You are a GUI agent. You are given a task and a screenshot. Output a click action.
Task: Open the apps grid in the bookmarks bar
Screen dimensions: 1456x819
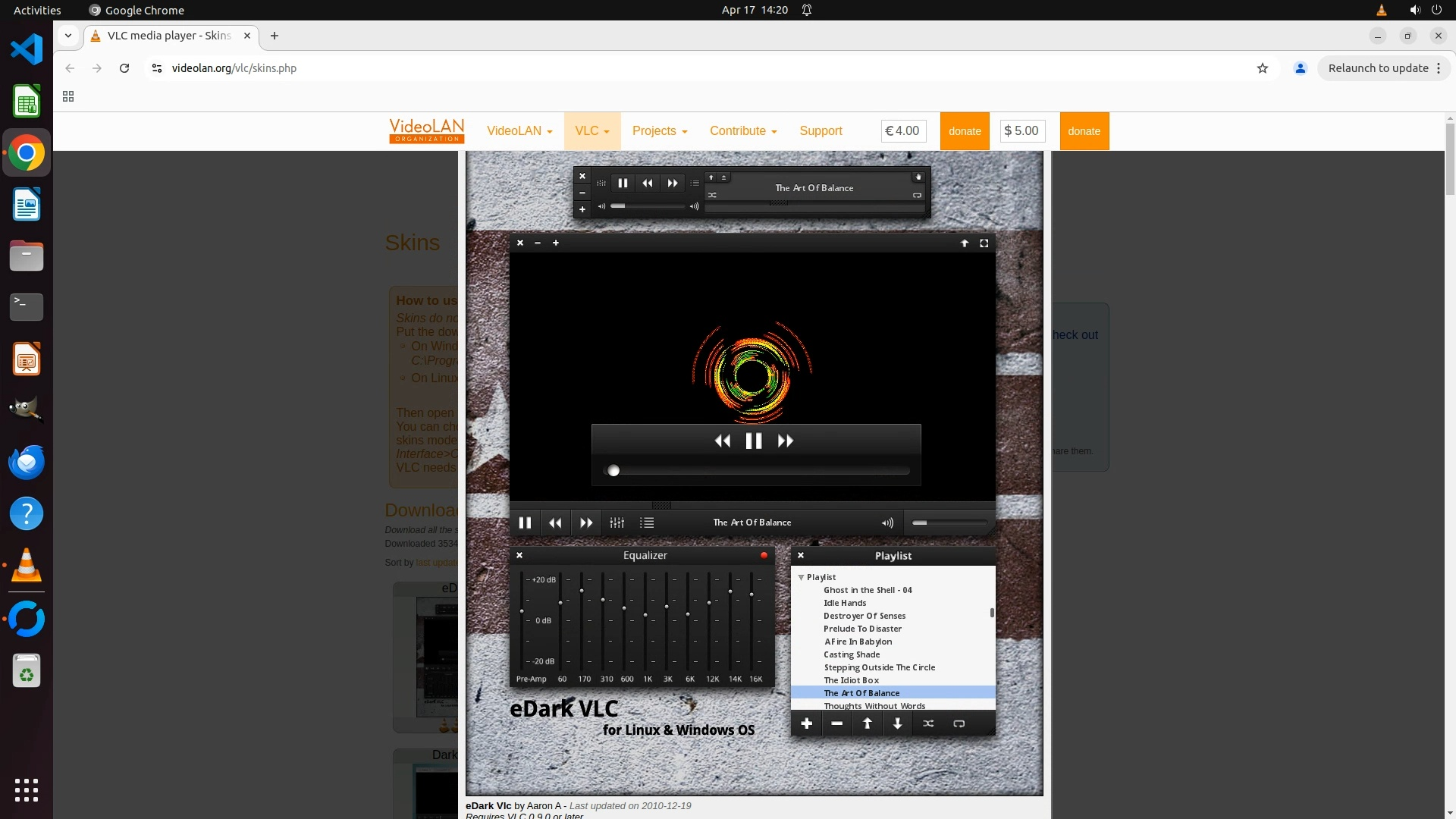68,96
